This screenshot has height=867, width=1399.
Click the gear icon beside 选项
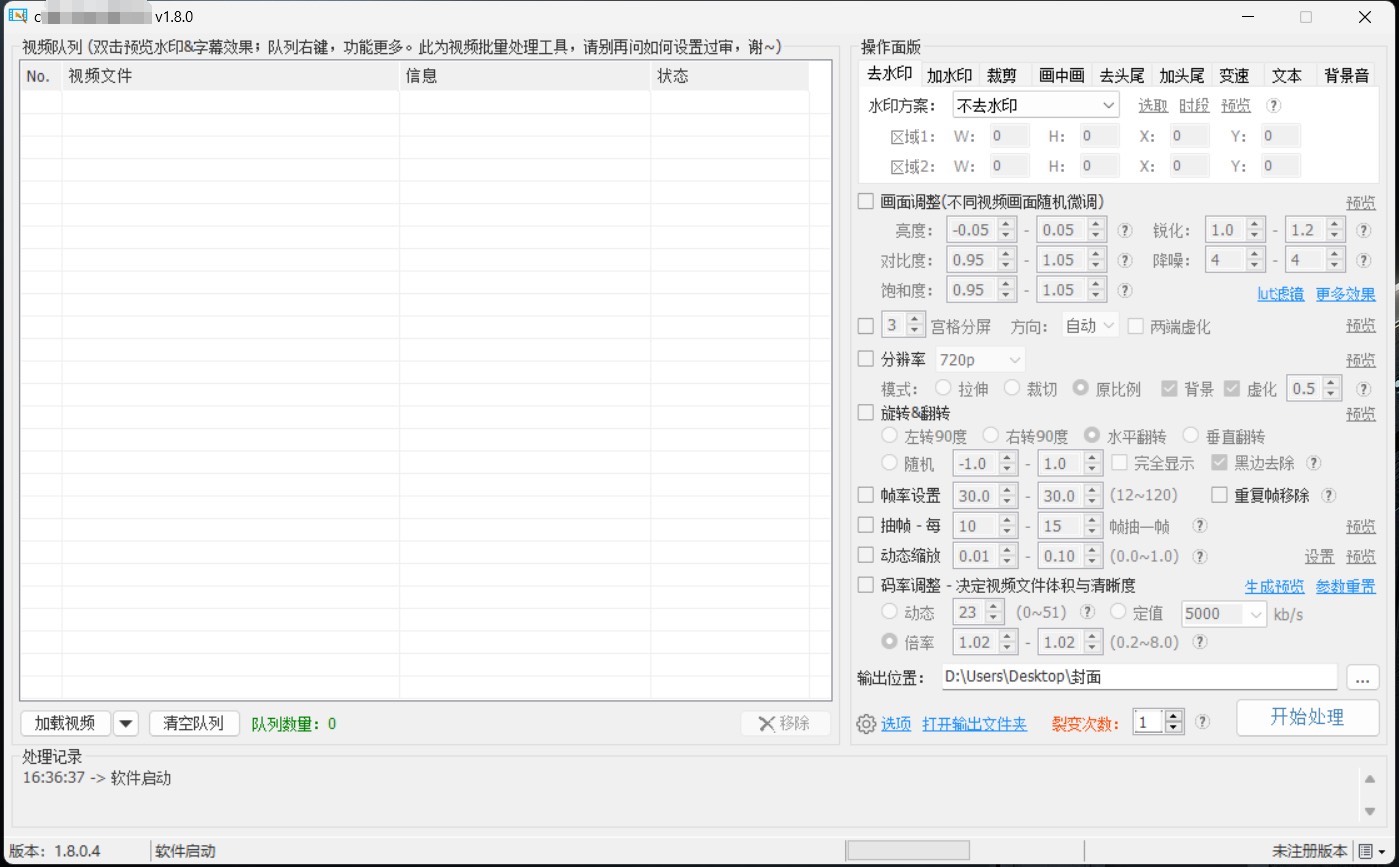click(x=866, y=723)
